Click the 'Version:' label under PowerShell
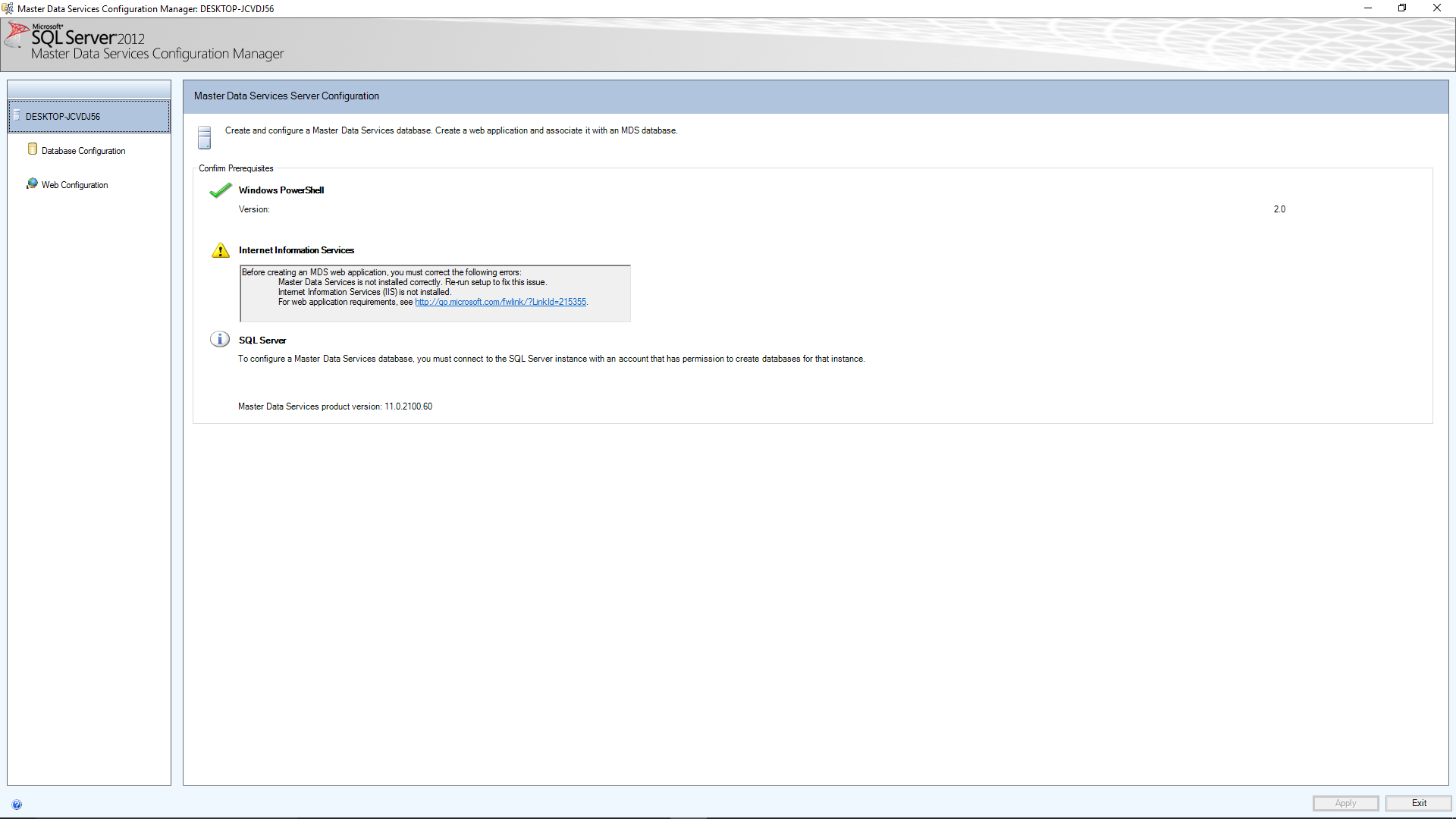The image size is (1456, 819). 254,209
